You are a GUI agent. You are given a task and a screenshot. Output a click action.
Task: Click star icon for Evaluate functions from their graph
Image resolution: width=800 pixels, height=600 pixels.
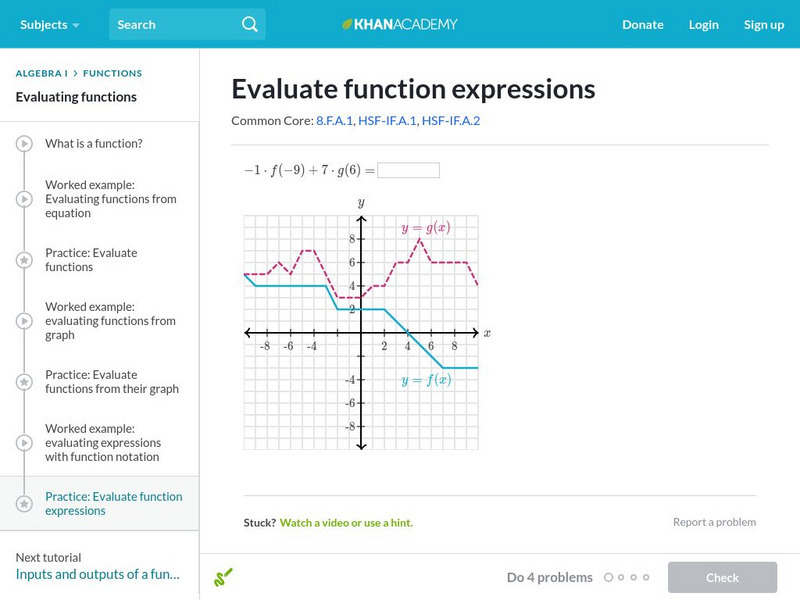(24, 382)
